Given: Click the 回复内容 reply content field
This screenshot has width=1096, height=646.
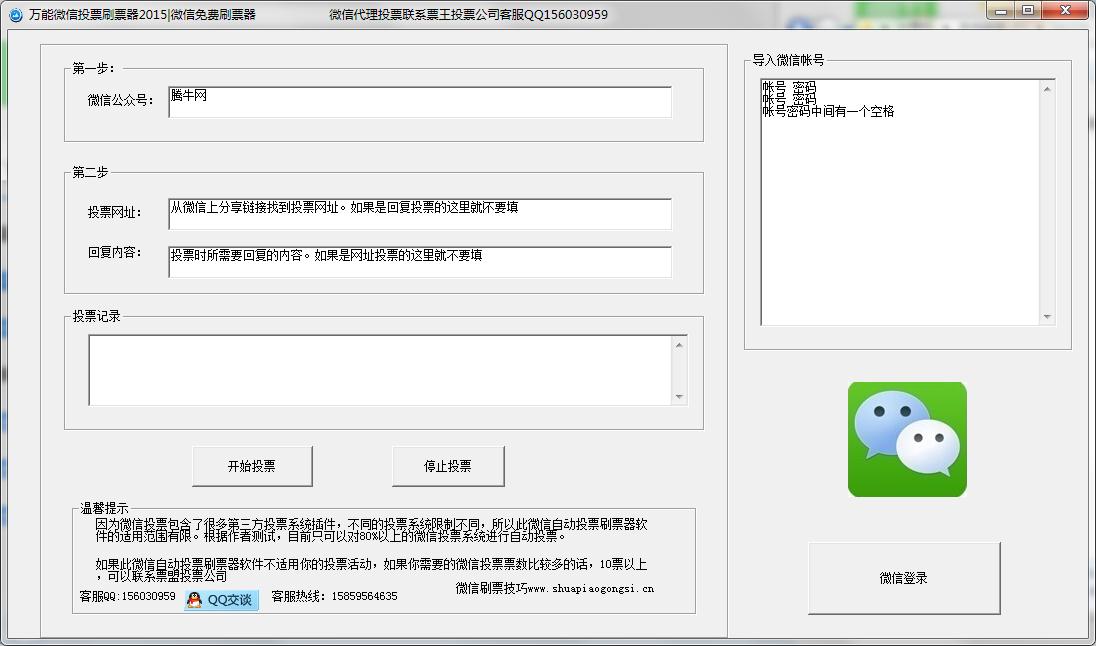Looking at the screenshot, I should (x=419, y=262).
